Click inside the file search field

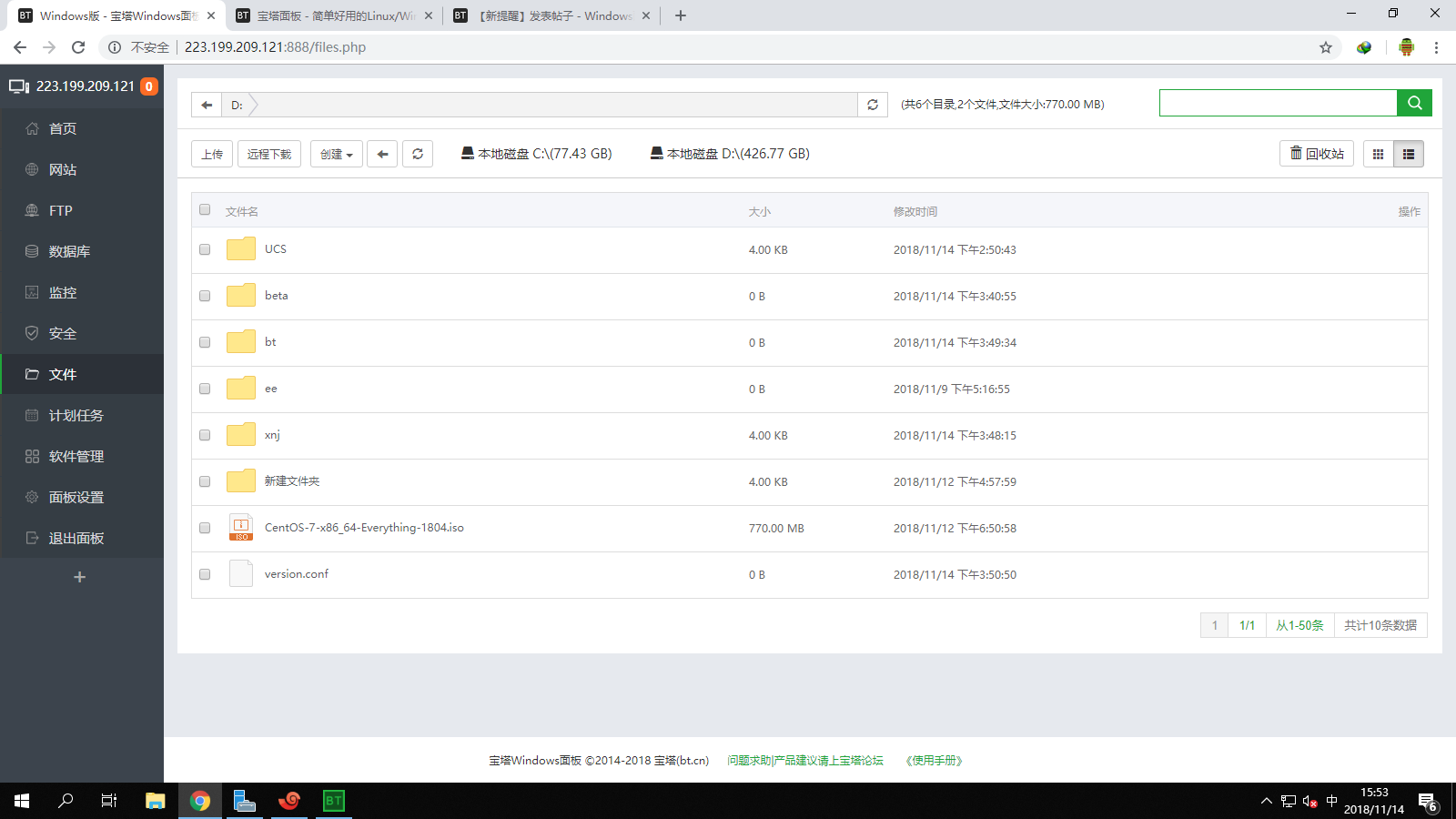(x=1278, y=103)
